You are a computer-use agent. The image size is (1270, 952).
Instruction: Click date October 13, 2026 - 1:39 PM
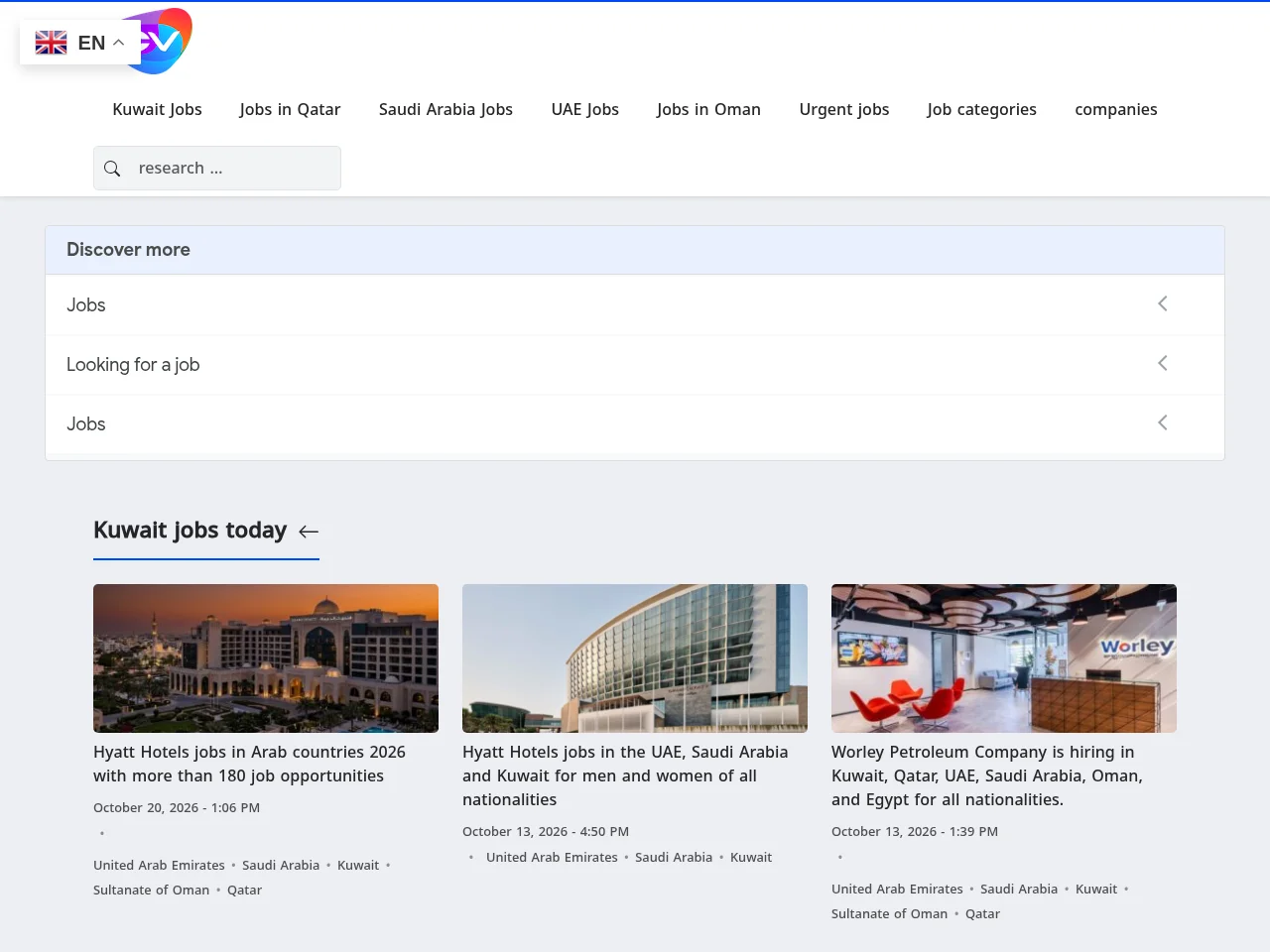915,832
